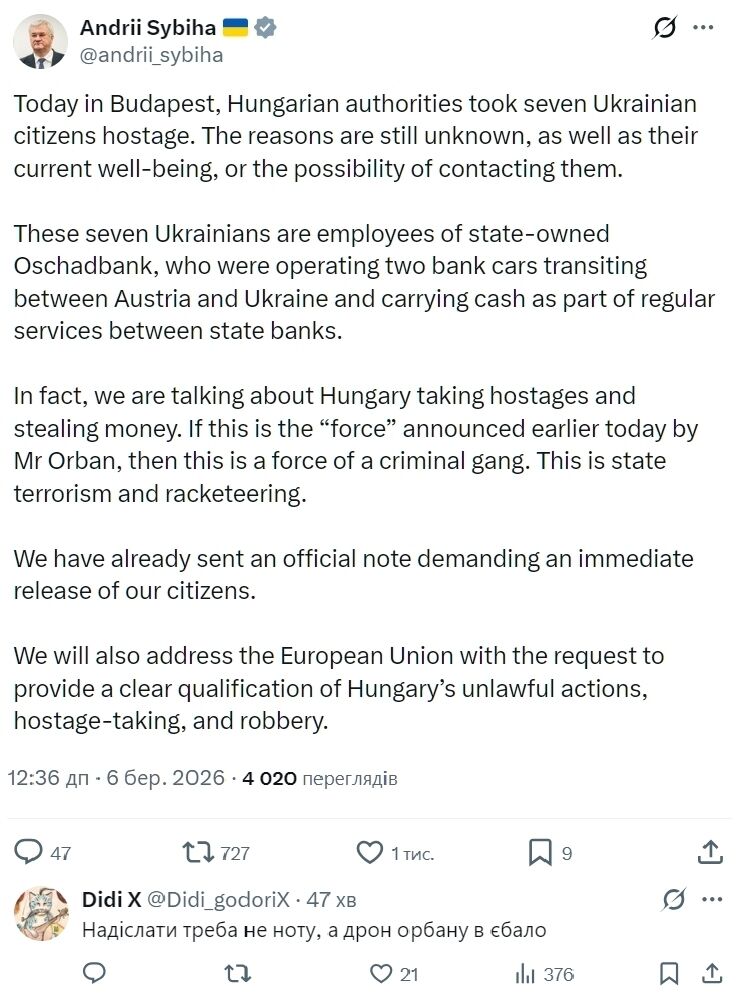Reply to Didi X's comment

(x=94, y=972)
